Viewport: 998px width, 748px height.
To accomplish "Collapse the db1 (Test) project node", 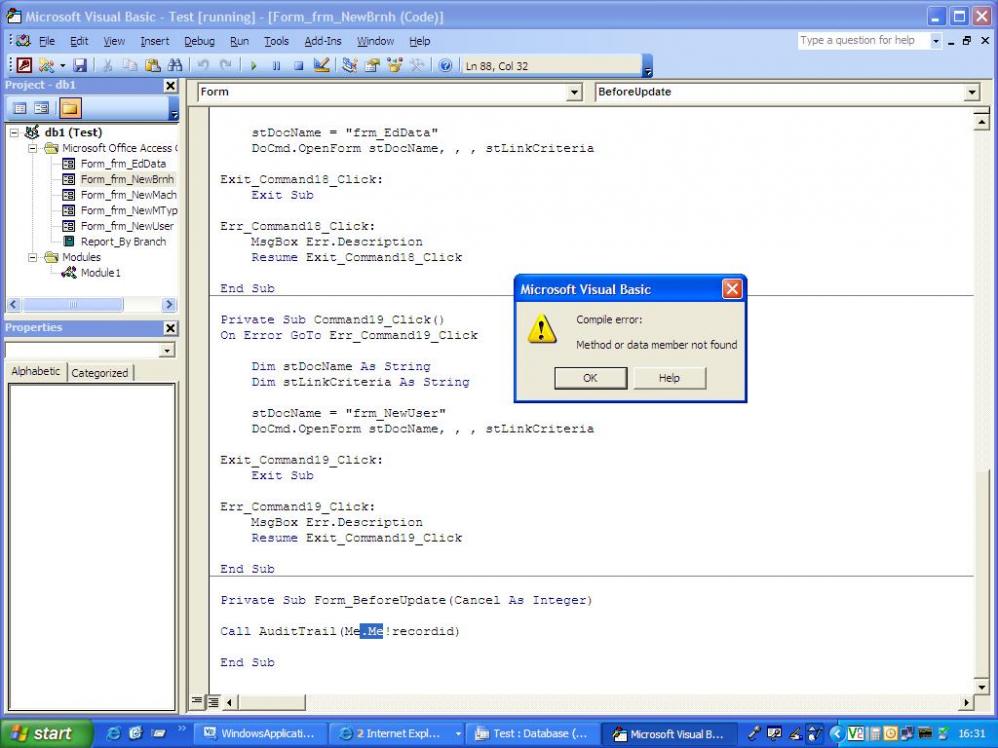I will tap(14, 132).
